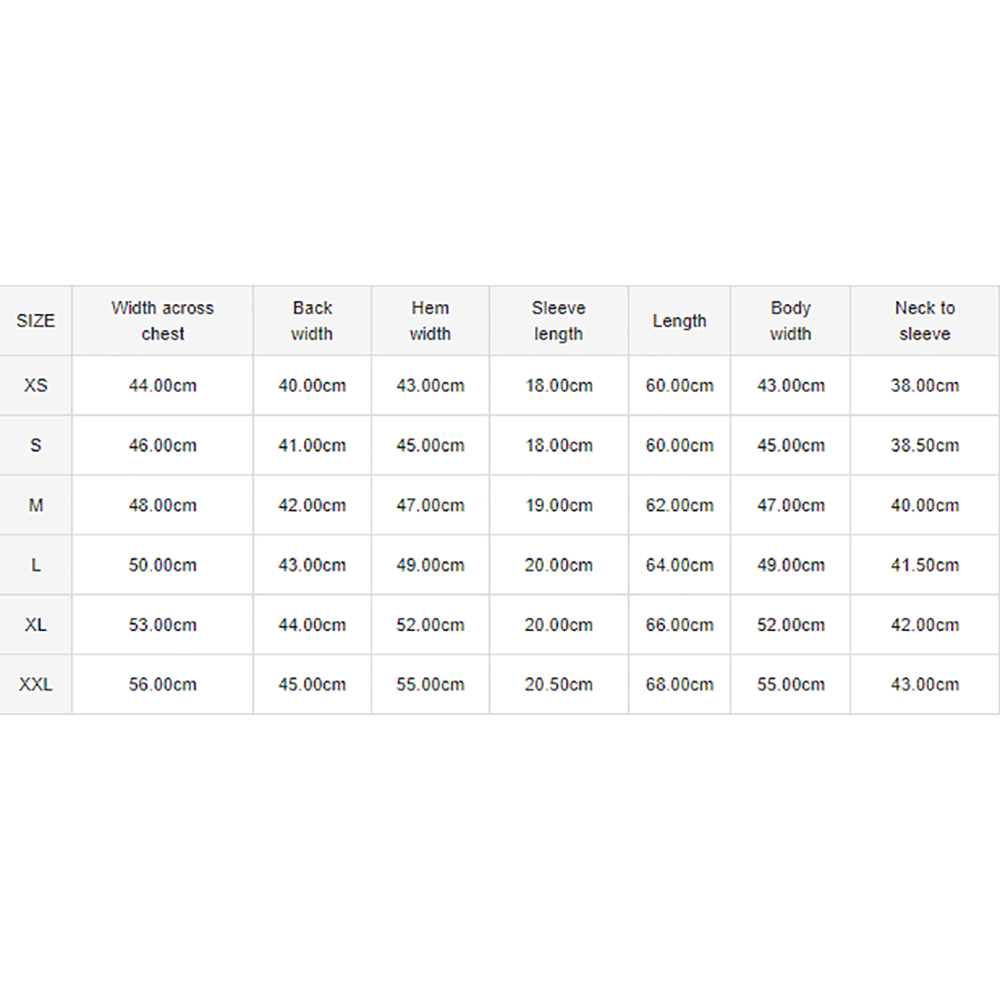
Task: Click the XL size row label
Action: [x=36, y=625]
